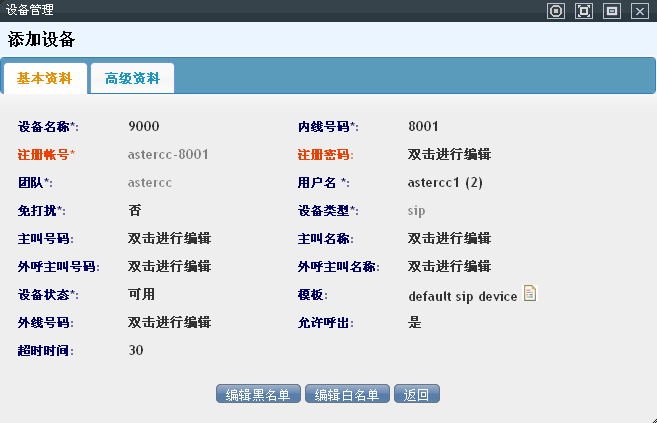657x423 pixels.
Task: Switch to the 高级资料 tab
Action: (132, 78)
